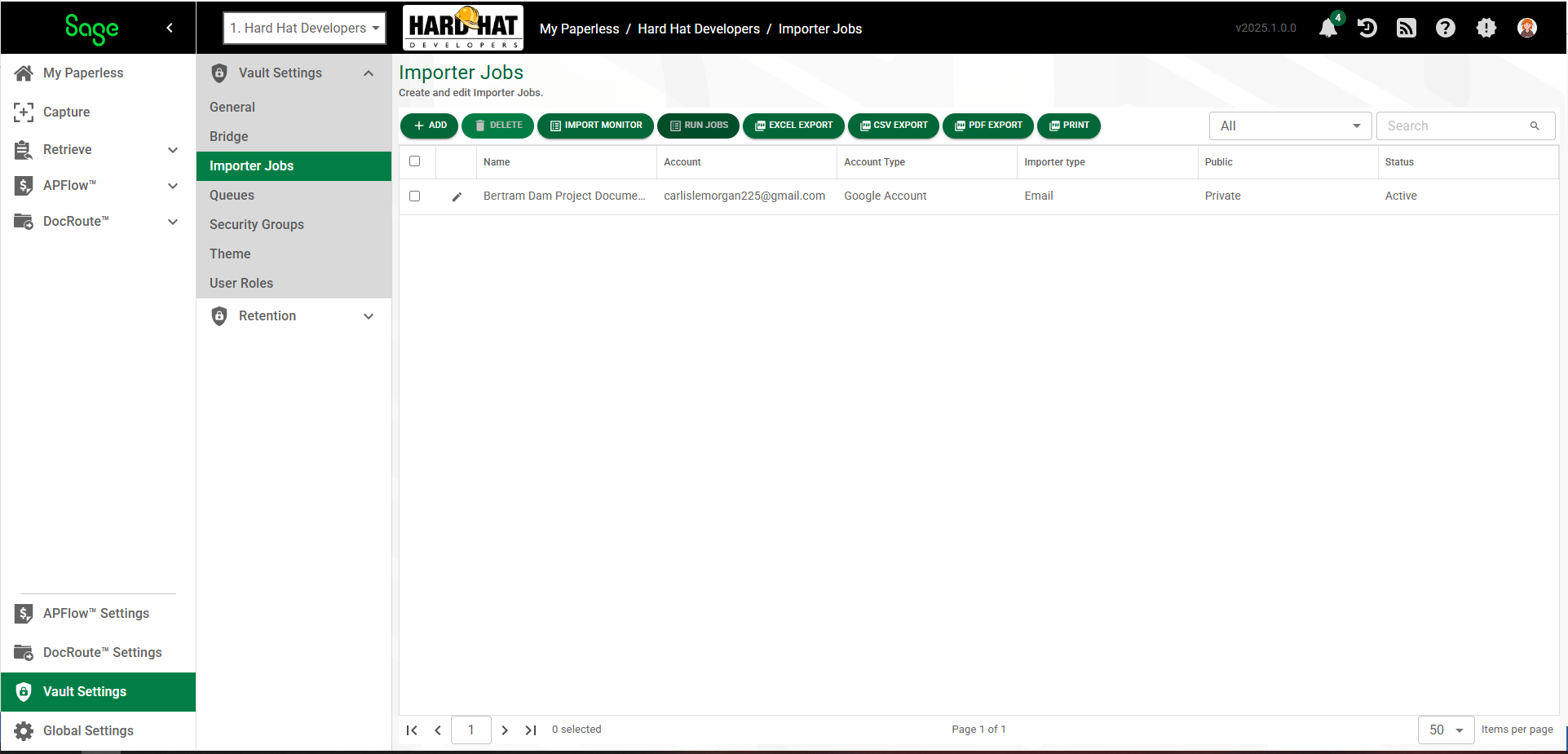Open the notifications bell icon

pos(1327,29)
